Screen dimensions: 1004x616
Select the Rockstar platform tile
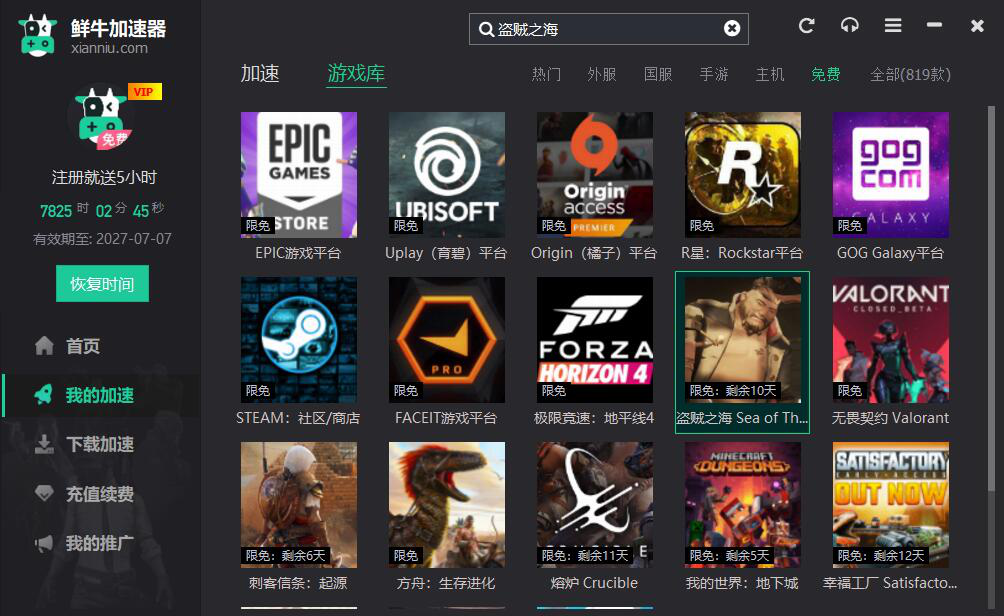tap(743, 175)
